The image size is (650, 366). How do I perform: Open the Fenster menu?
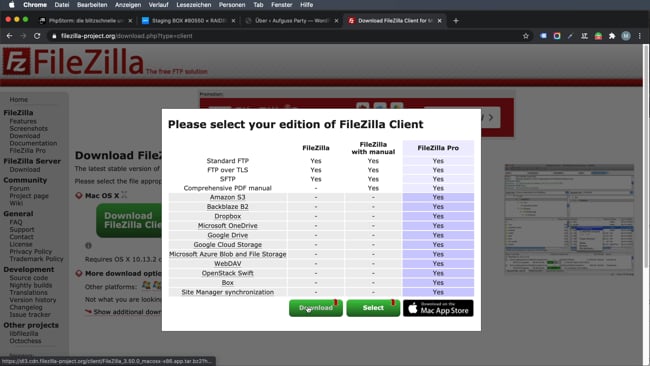281,5
